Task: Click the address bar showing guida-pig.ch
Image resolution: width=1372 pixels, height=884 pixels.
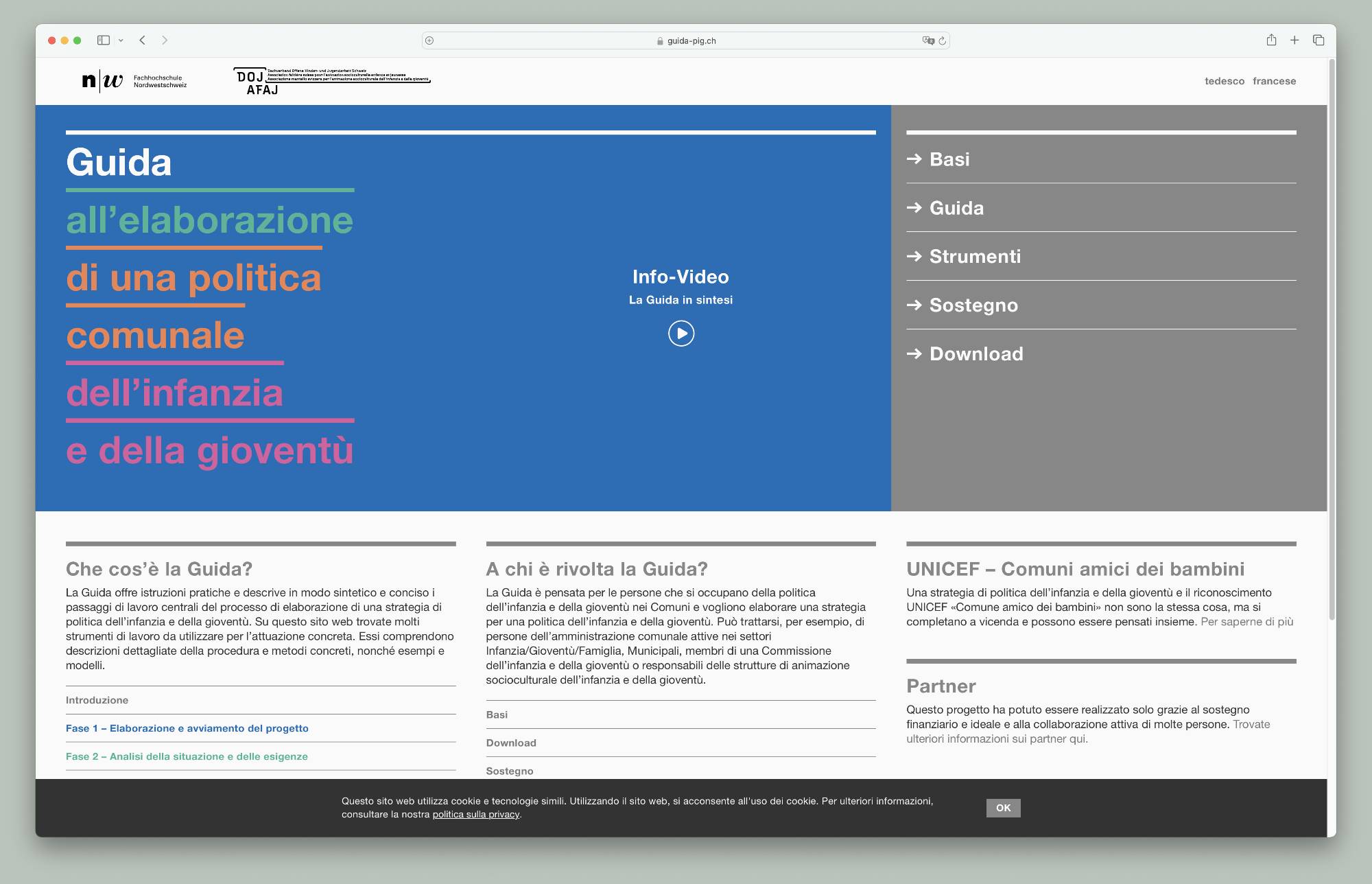Action: (686, 40)
